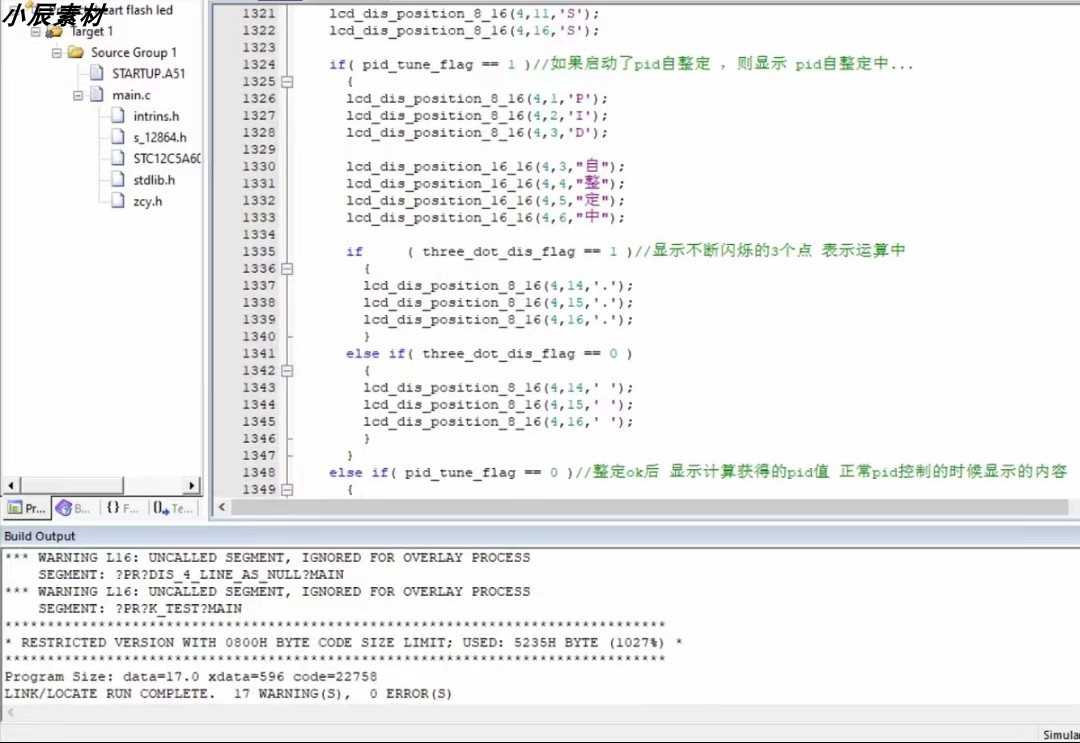Click the Source Group 1 folder icon
This screenshot has width=1080, height=743.
tap(76, 52)
